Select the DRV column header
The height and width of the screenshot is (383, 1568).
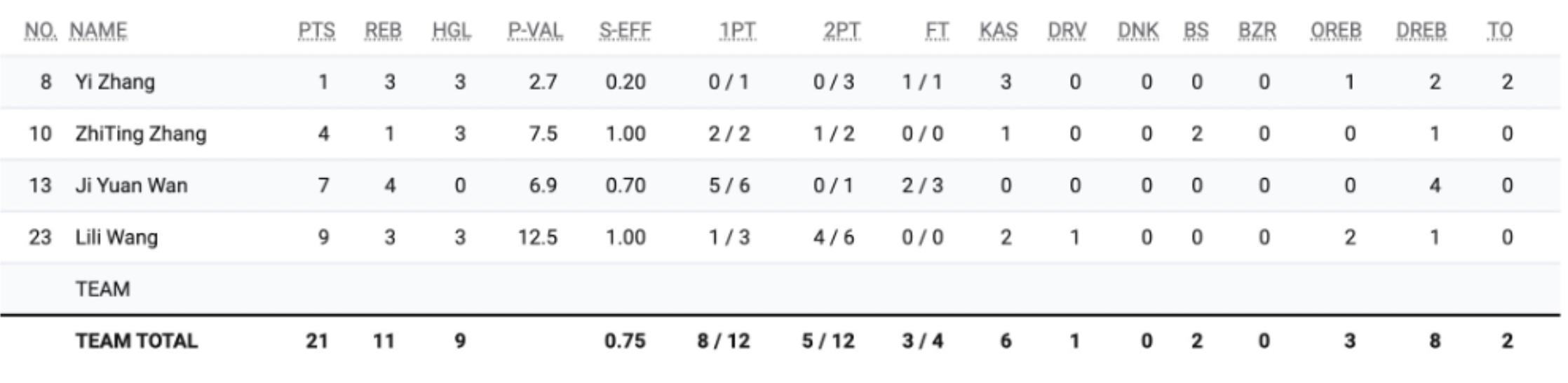point(1067,31)
